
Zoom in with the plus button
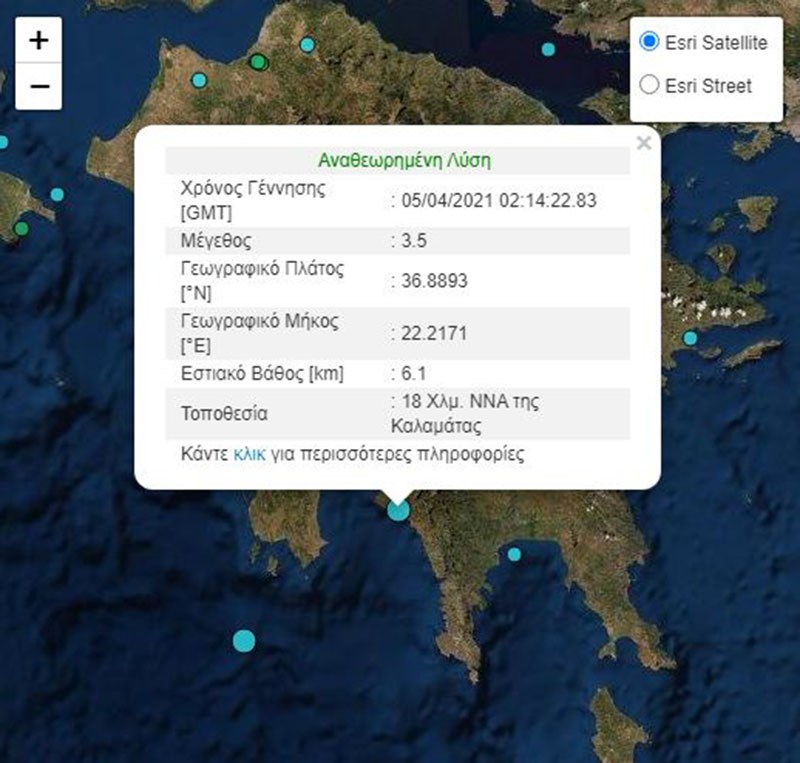39,41
